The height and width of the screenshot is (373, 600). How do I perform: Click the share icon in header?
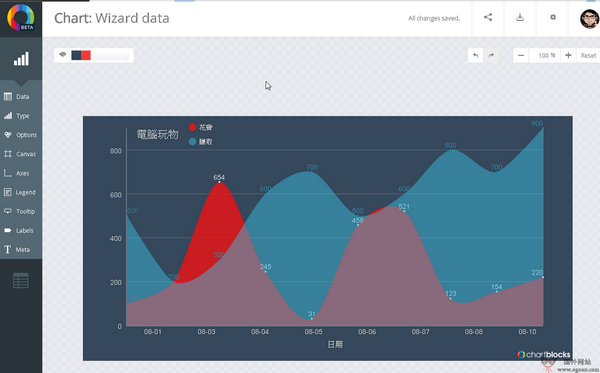(488, 17)
